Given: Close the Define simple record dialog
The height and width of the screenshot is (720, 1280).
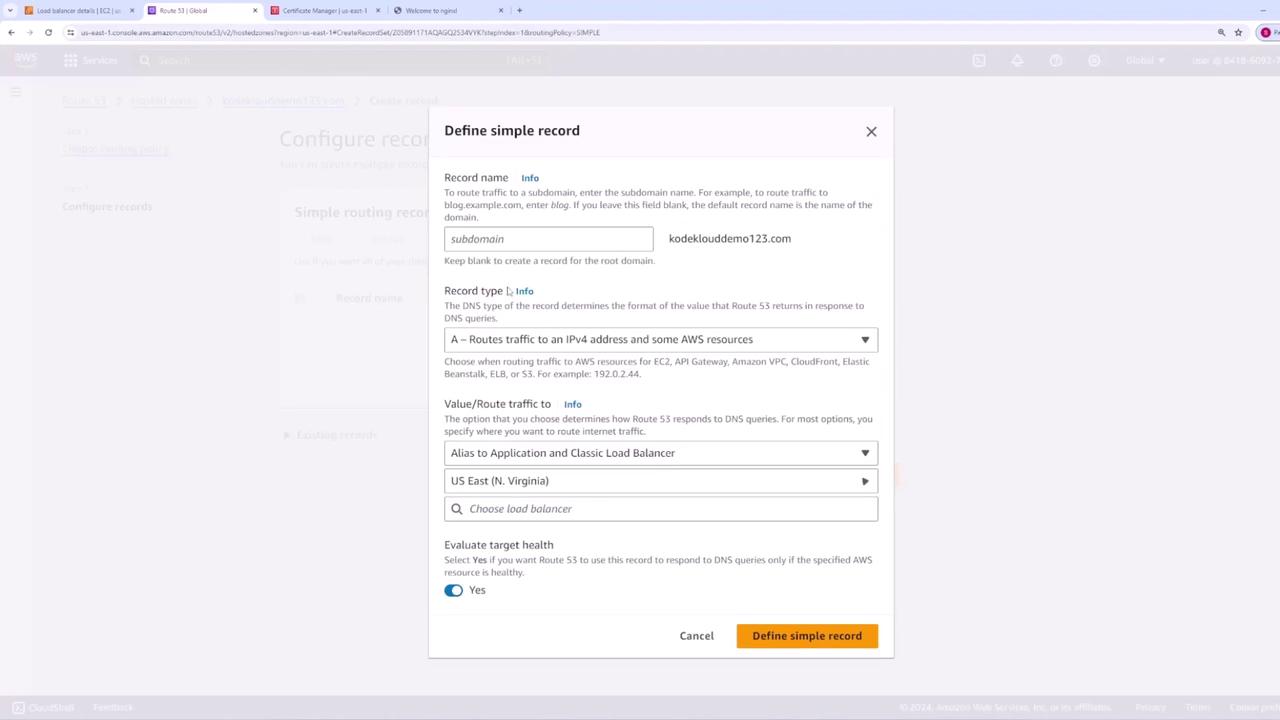Looking at the screenshot, I should 871,132.
